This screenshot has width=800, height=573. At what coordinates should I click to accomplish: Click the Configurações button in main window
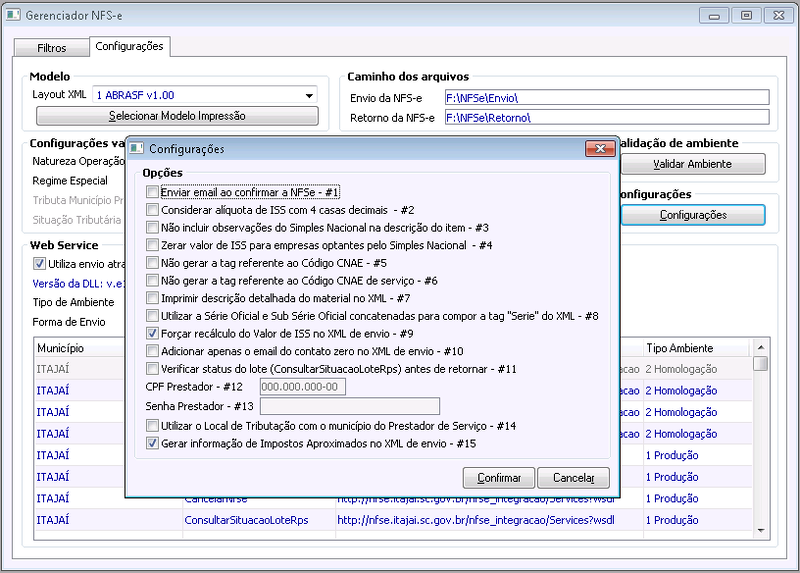(x=693, y=215)
